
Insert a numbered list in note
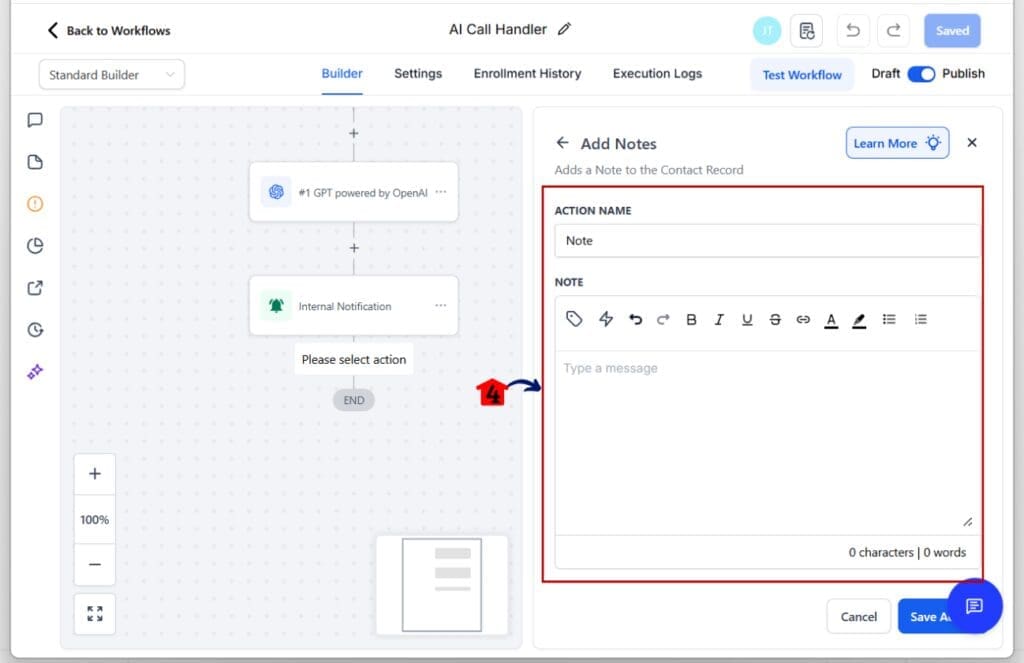921,320
